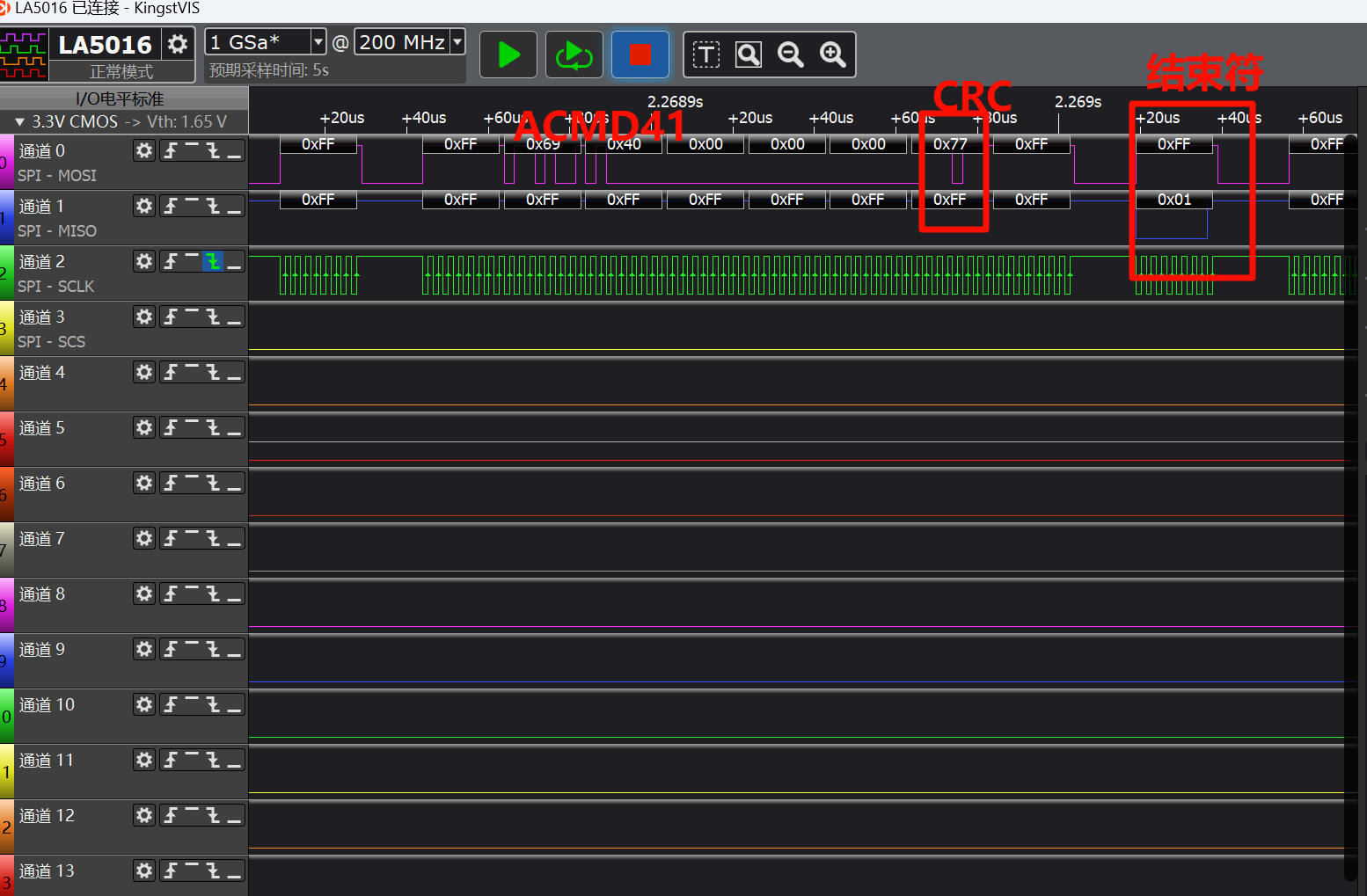This screenshot has height=896, width=1367.
Task: Start capture with the green play button
Action: tap(508, 55)
